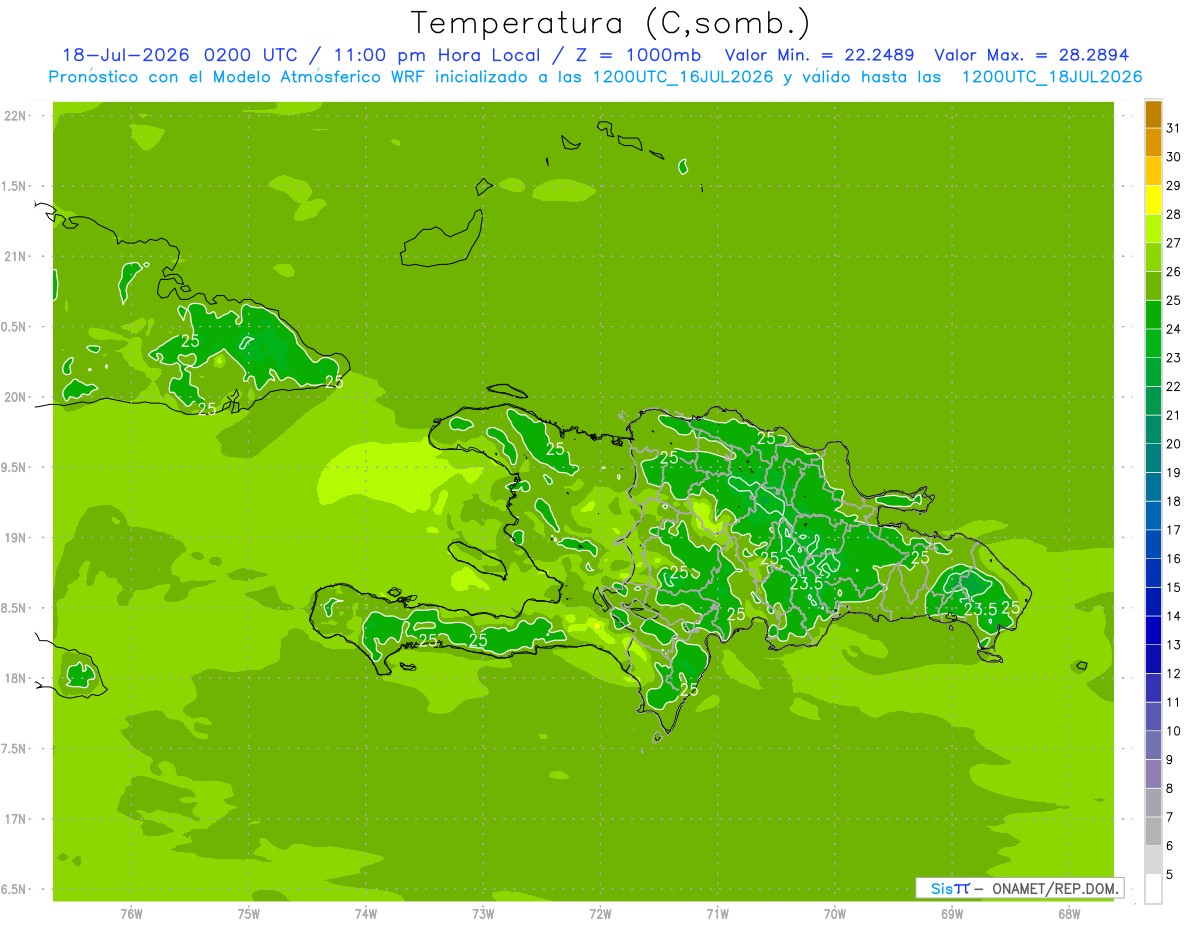1200x927 pixels.
Task: Click the 75W longitude axis label
Action: 249,913
